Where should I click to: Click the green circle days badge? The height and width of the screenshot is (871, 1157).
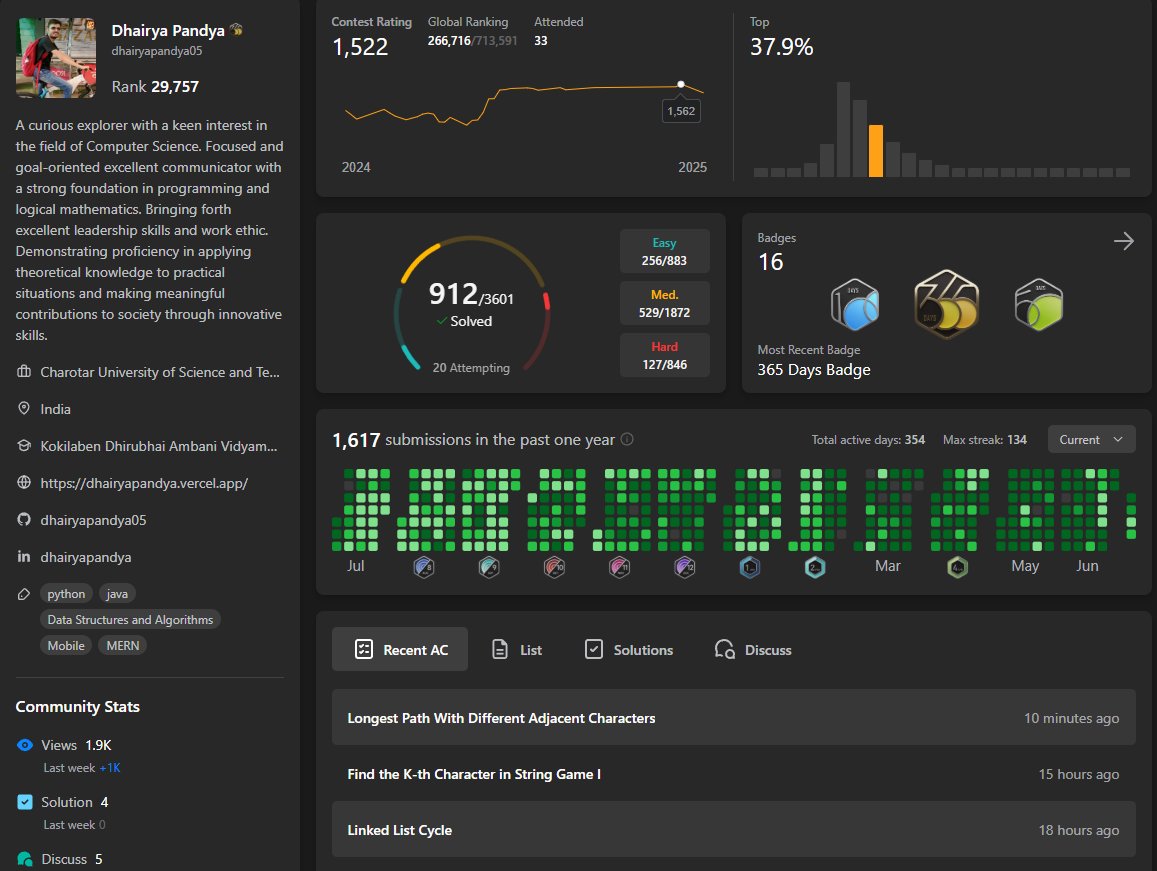(x=1039, y=304)
